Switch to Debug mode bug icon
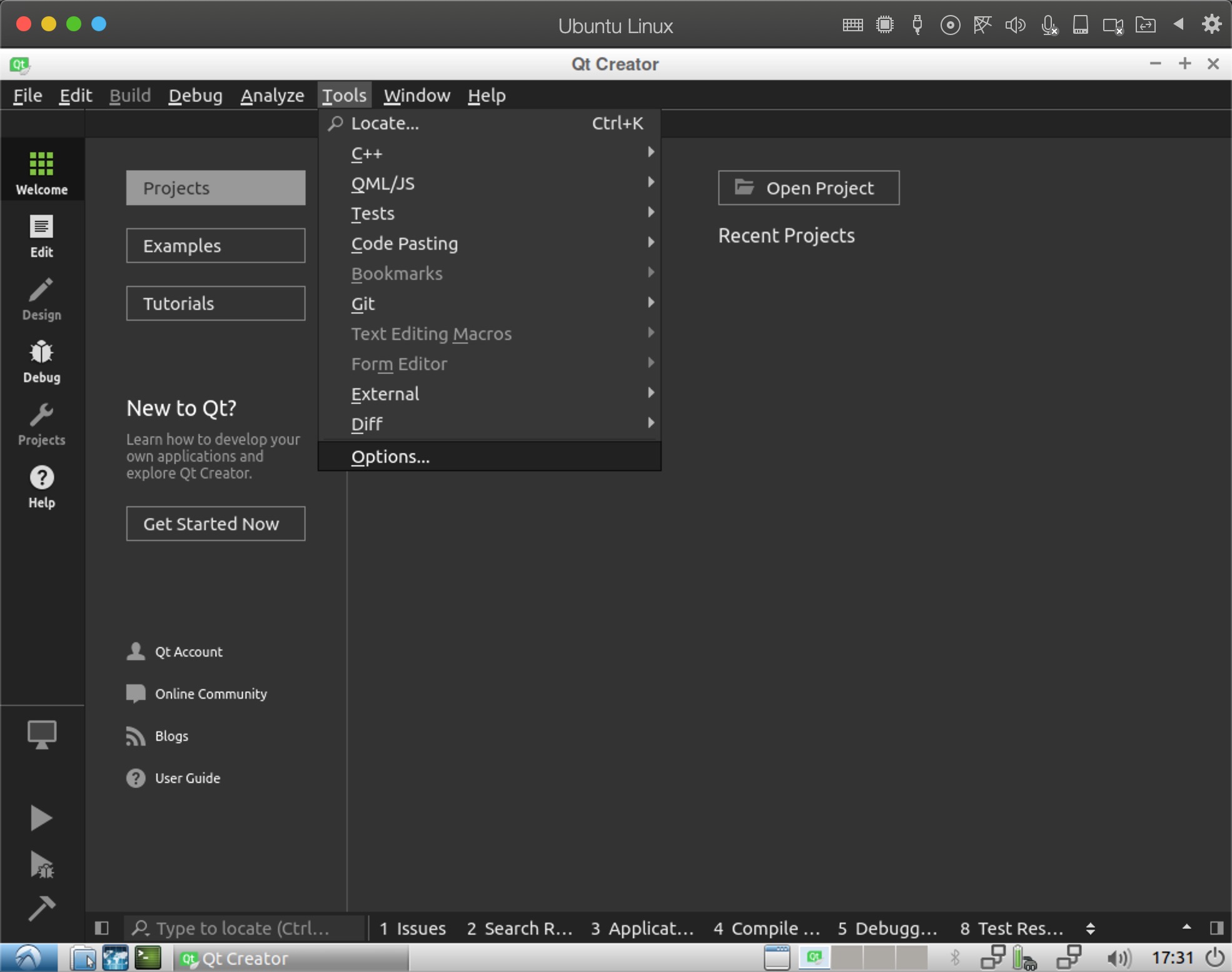 pos(42,352)
